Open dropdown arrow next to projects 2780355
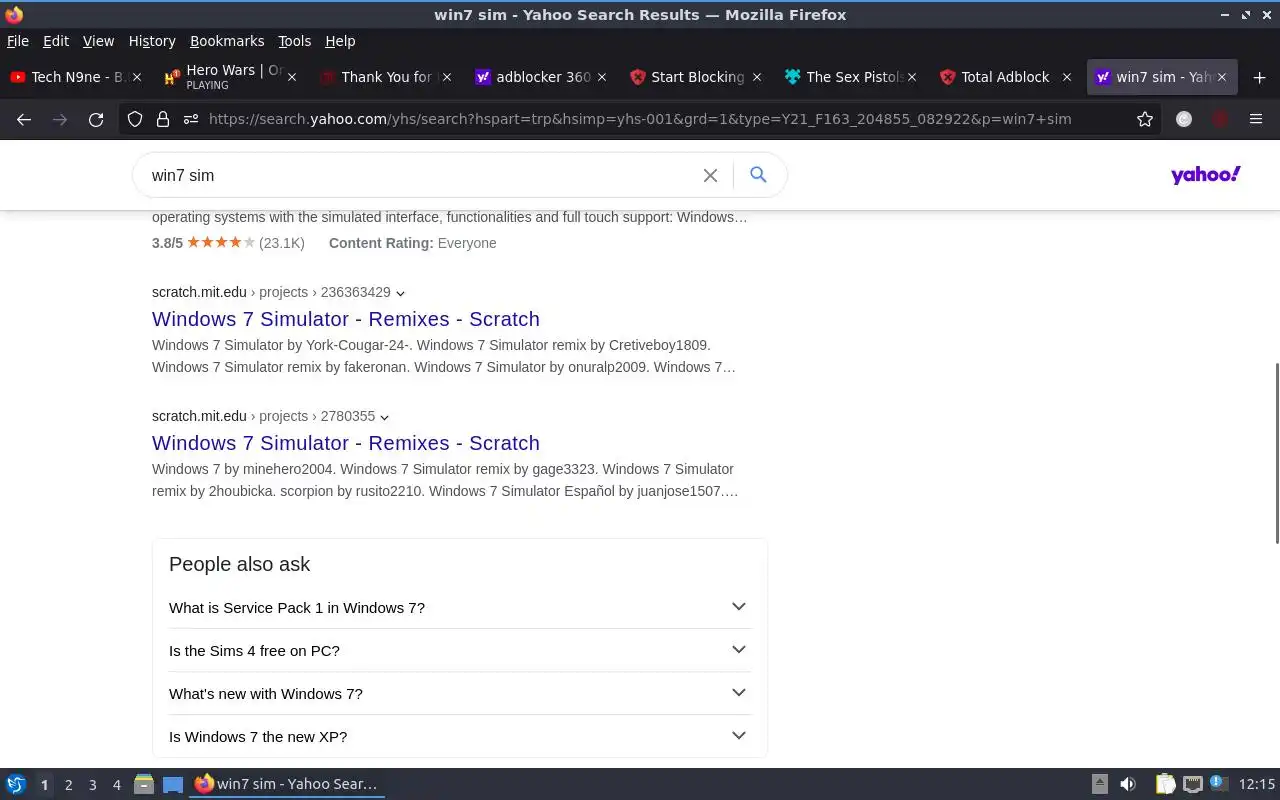This screenshot has width=1280, height=800. pos(384,417)
